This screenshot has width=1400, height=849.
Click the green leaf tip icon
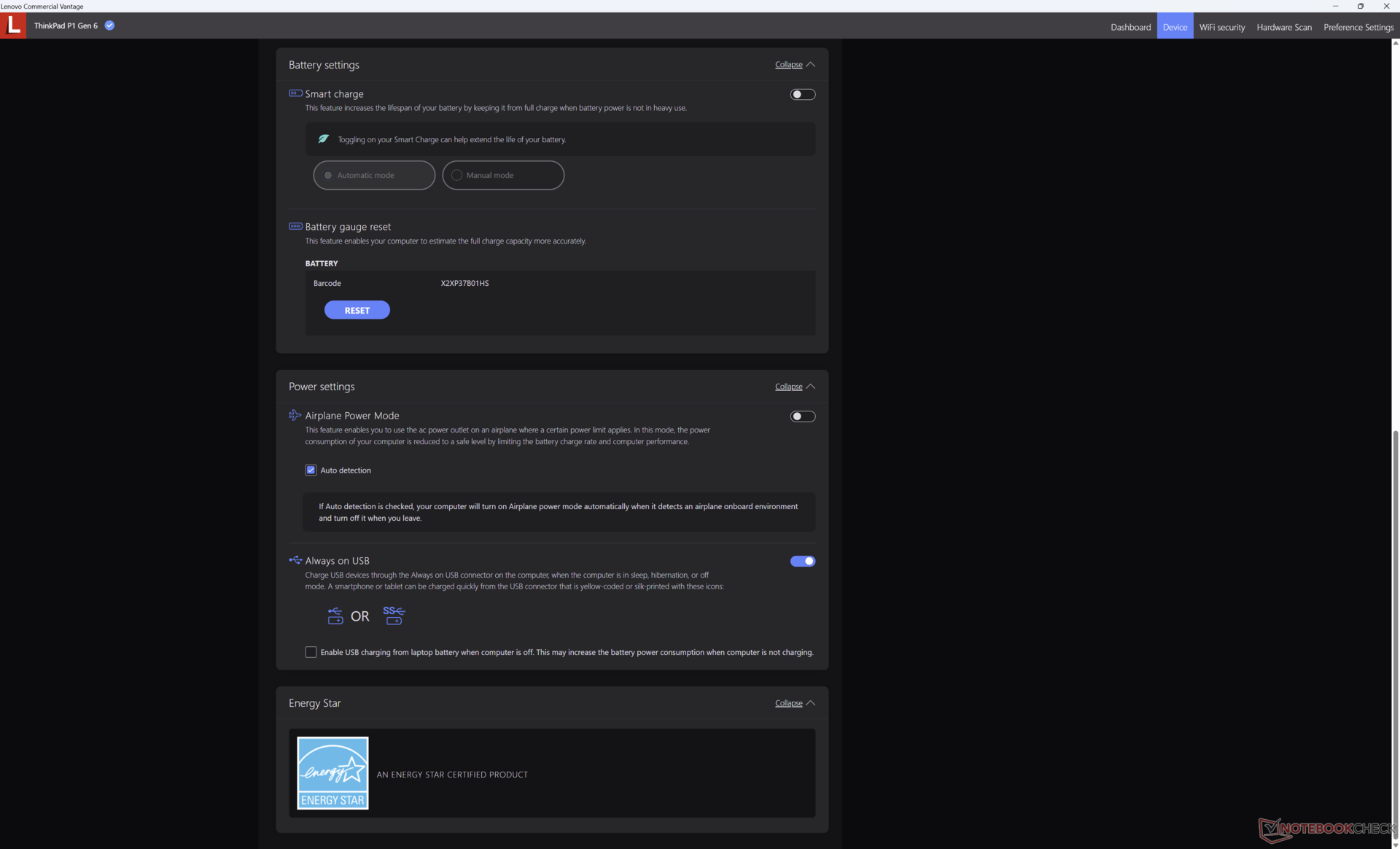click(x=324, y=139)
